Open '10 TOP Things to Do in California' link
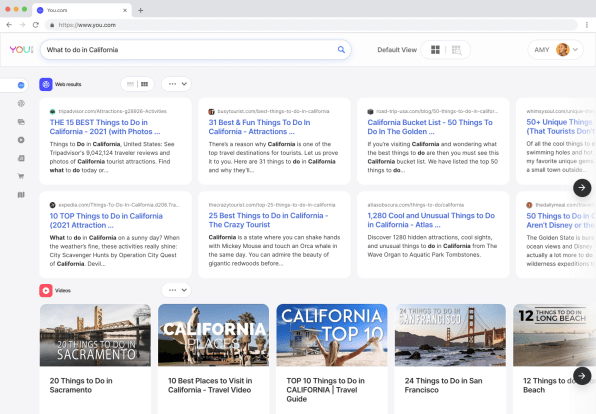This screenshot has height=414, width=596. (106, 220)
